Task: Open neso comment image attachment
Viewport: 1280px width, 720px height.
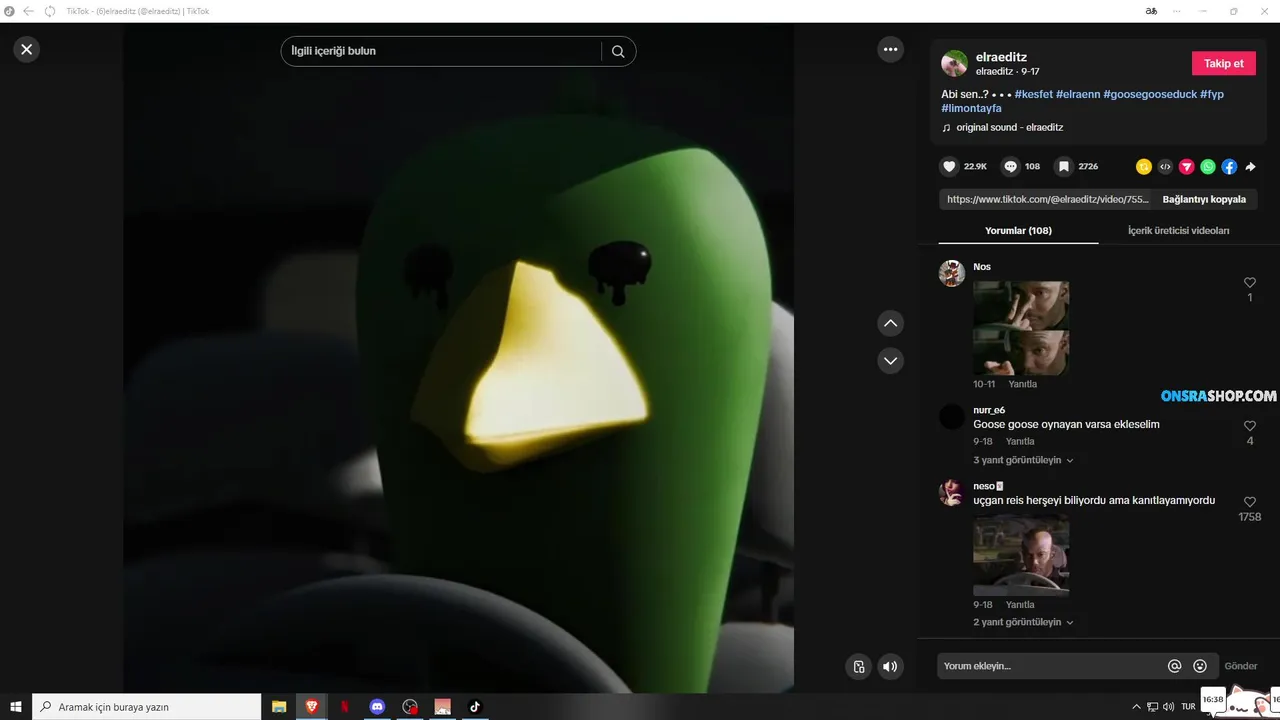Action: click(1021, 554)
